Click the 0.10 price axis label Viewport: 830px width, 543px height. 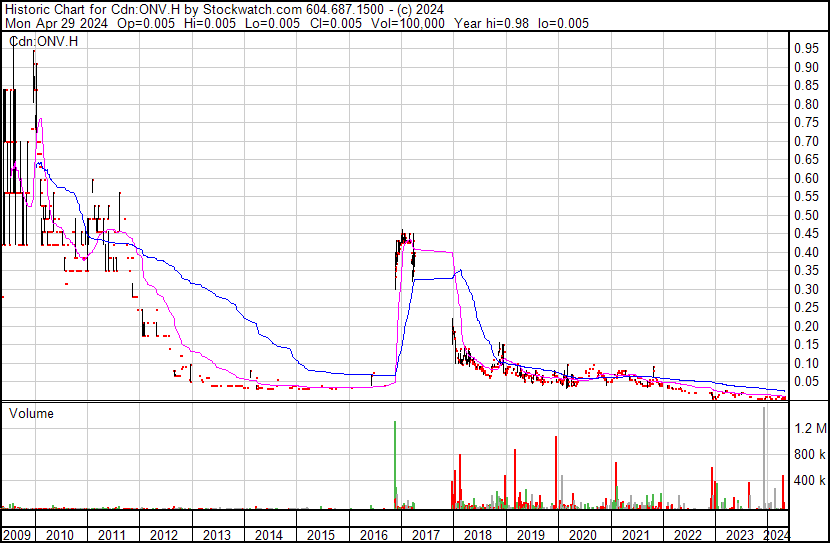[807, 364]
